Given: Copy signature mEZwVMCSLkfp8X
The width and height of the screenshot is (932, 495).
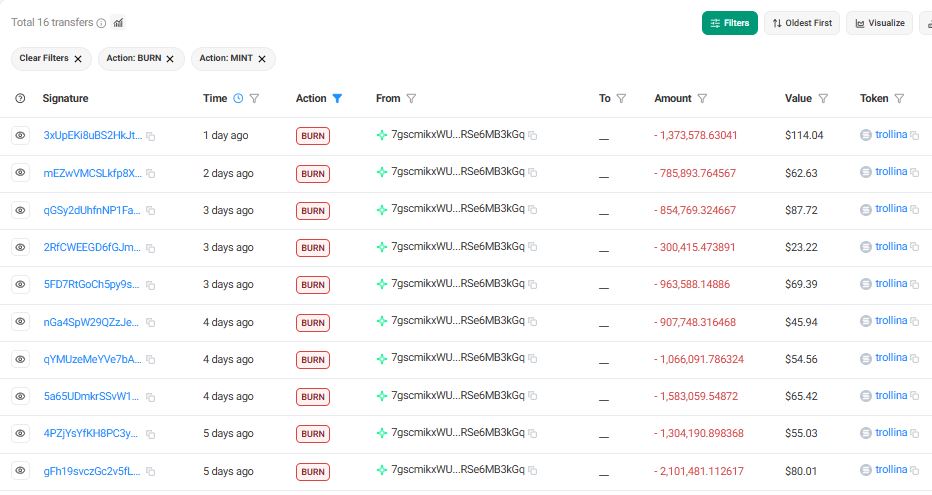Looking at the screenshot, I should click(x=151, y=174).
